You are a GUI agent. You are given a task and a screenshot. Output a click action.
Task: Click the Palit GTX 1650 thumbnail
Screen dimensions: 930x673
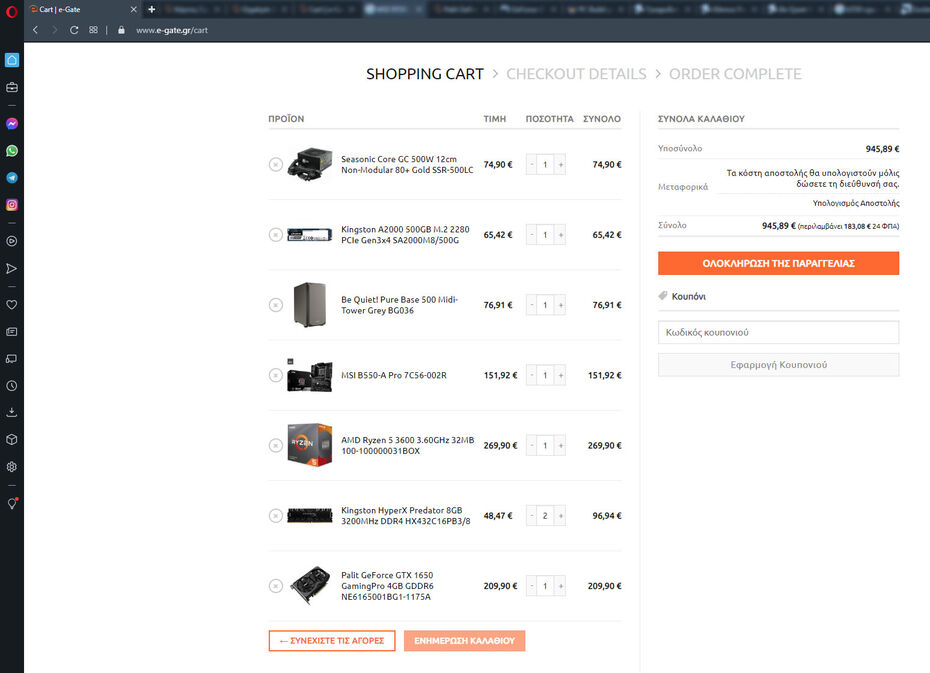coord(310,585)
